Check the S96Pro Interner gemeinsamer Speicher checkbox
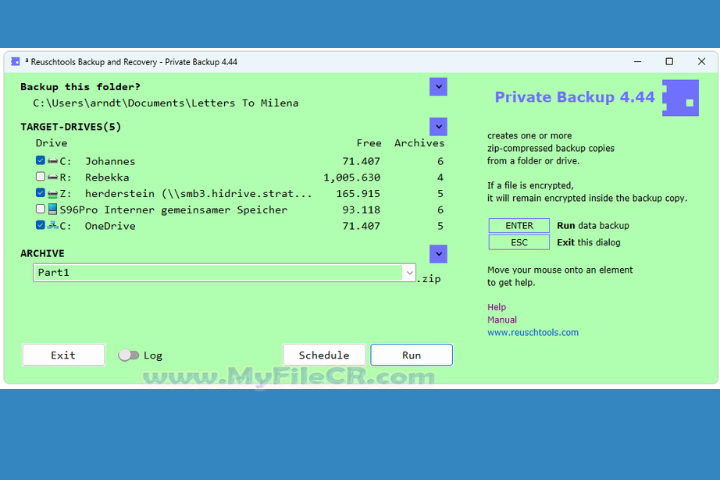The height and width of the screenshot is (480, 720). click(40, 209)
